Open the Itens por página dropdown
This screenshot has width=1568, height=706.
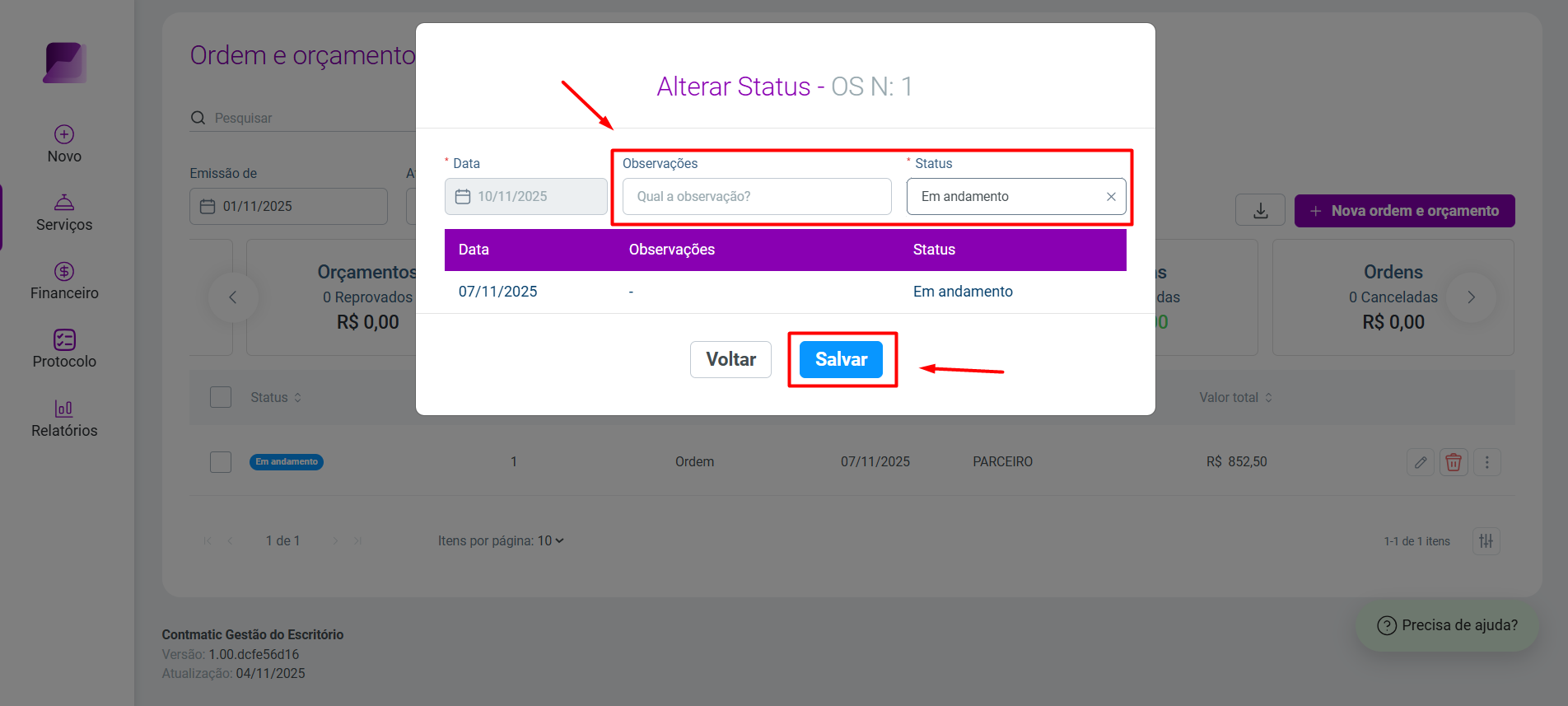click(551, 541)
